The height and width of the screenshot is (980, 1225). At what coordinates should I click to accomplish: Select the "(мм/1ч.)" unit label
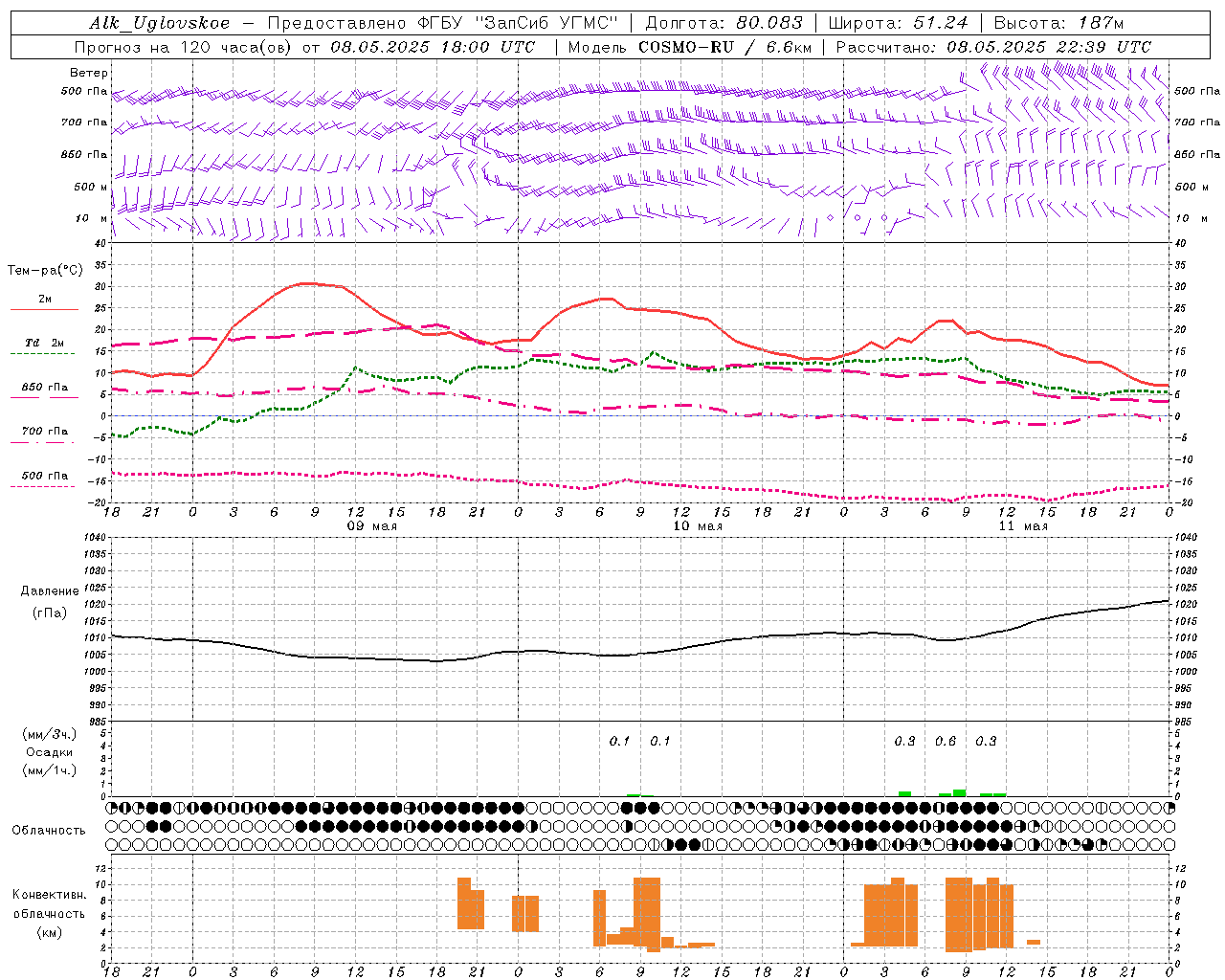(50, 770)
